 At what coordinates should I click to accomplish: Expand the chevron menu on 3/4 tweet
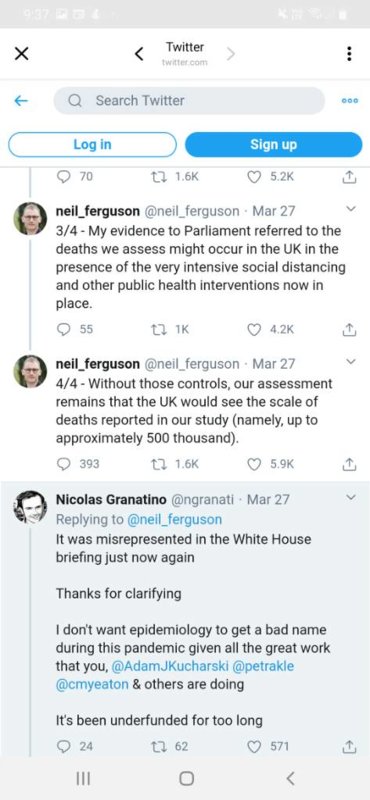[351, 209]
